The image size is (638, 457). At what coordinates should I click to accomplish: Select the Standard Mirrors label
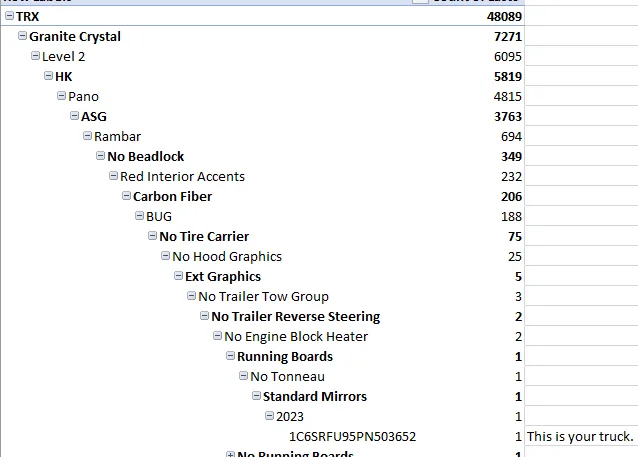tap(315, 396)
